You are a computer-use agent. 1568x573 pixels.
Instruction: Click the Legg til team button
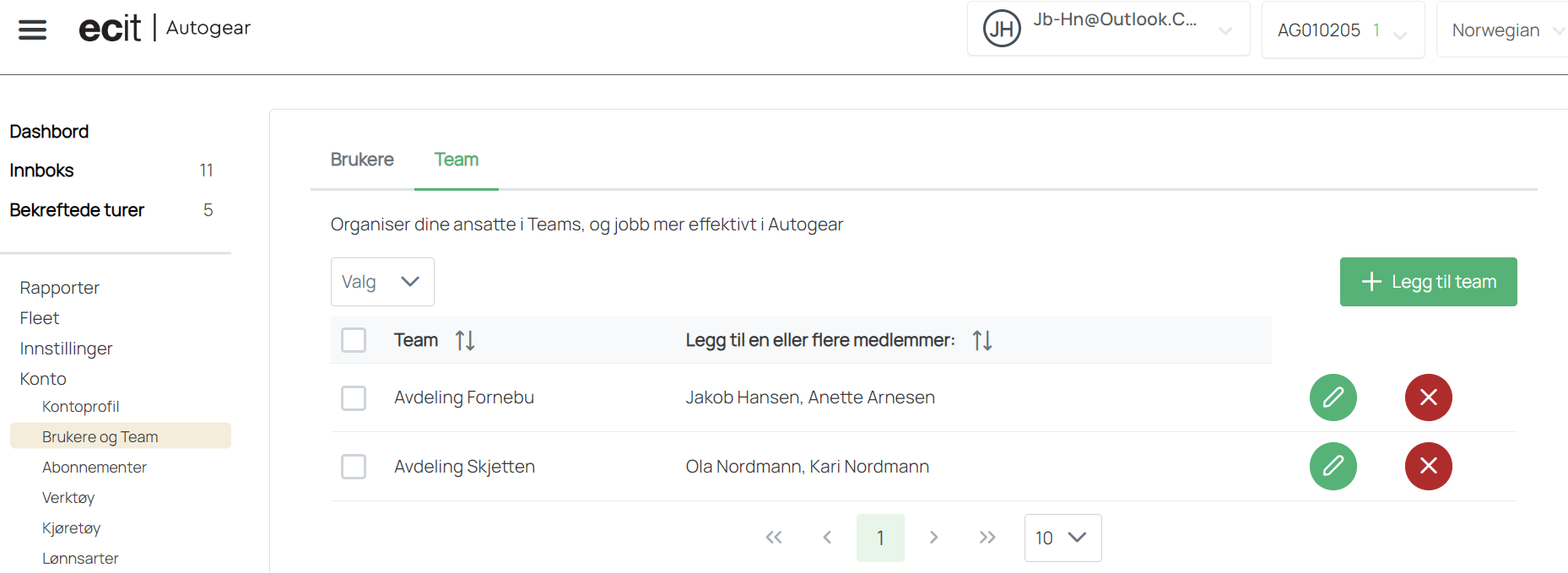(x=1428, y=282)
